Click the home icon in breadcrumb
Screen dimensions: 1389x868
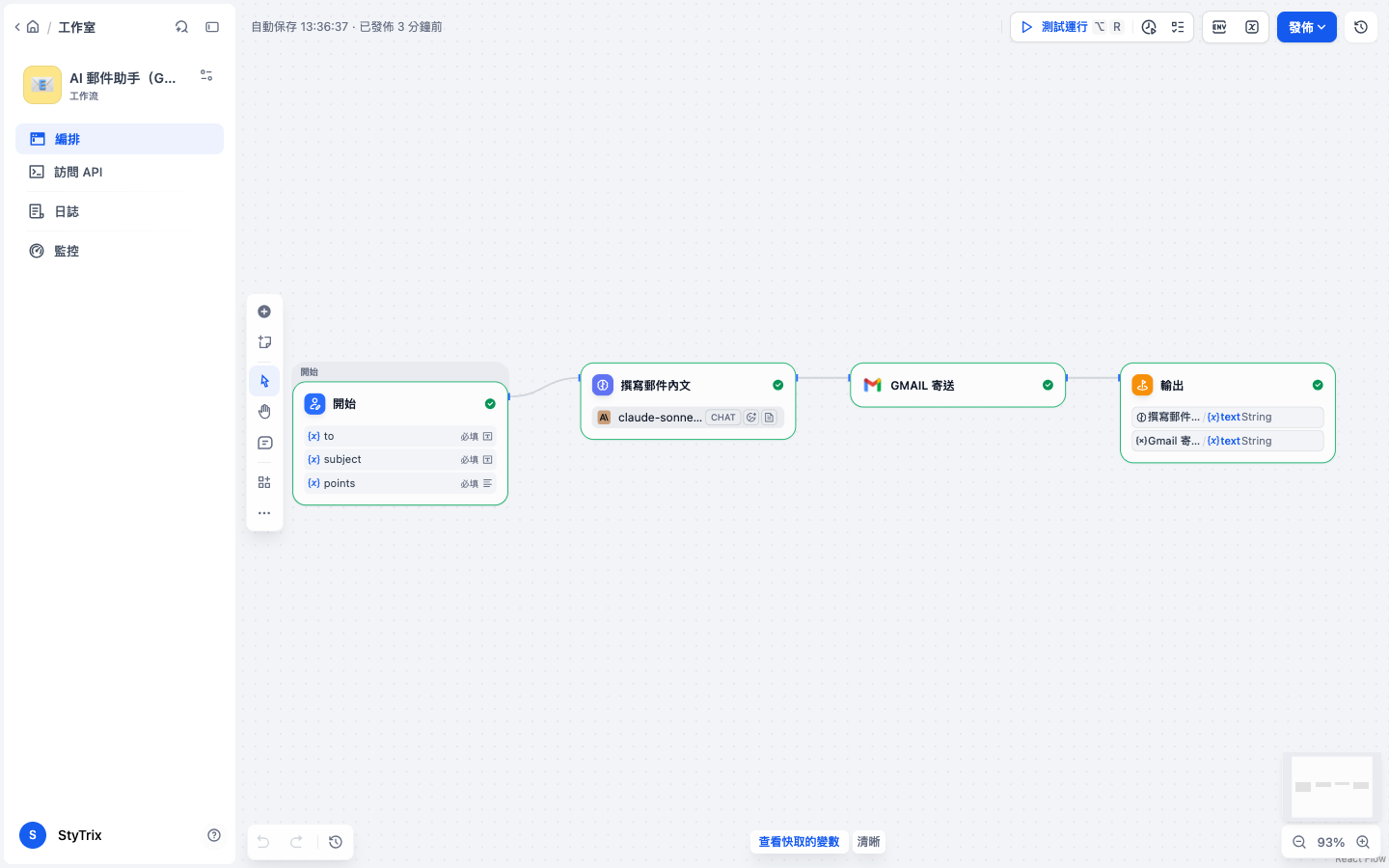33,27
